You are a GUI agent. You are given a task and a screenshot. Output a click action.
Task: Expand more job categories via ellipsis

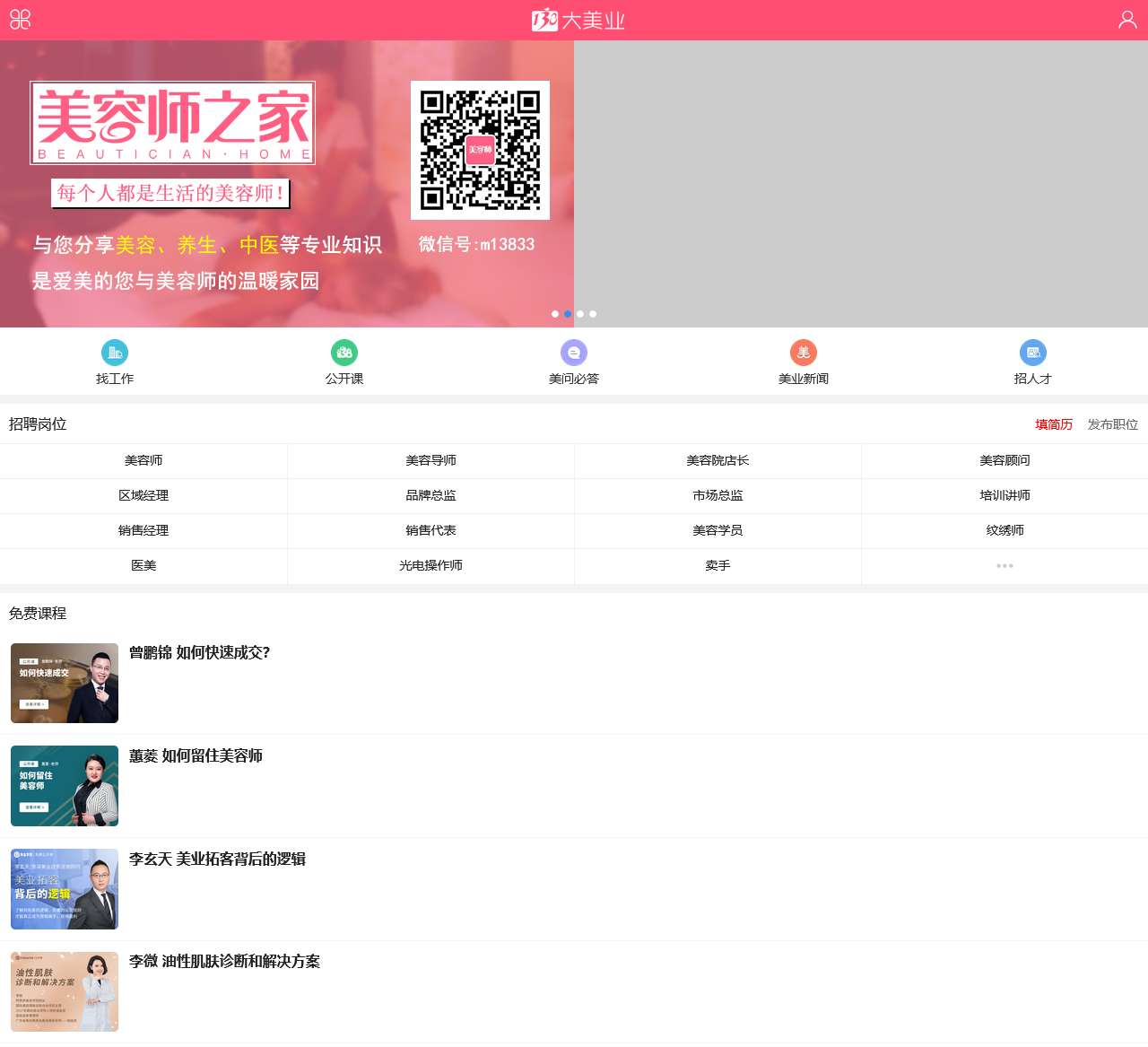coord(1004,565)
